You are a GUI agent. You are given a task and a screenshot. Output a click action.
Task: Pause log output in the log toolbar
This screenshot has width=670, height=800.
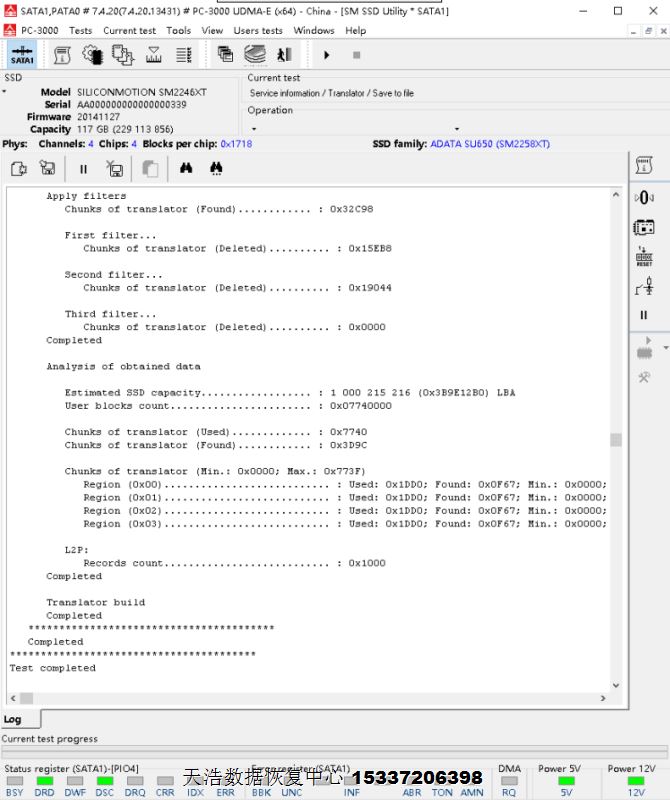tap(83, 169)
